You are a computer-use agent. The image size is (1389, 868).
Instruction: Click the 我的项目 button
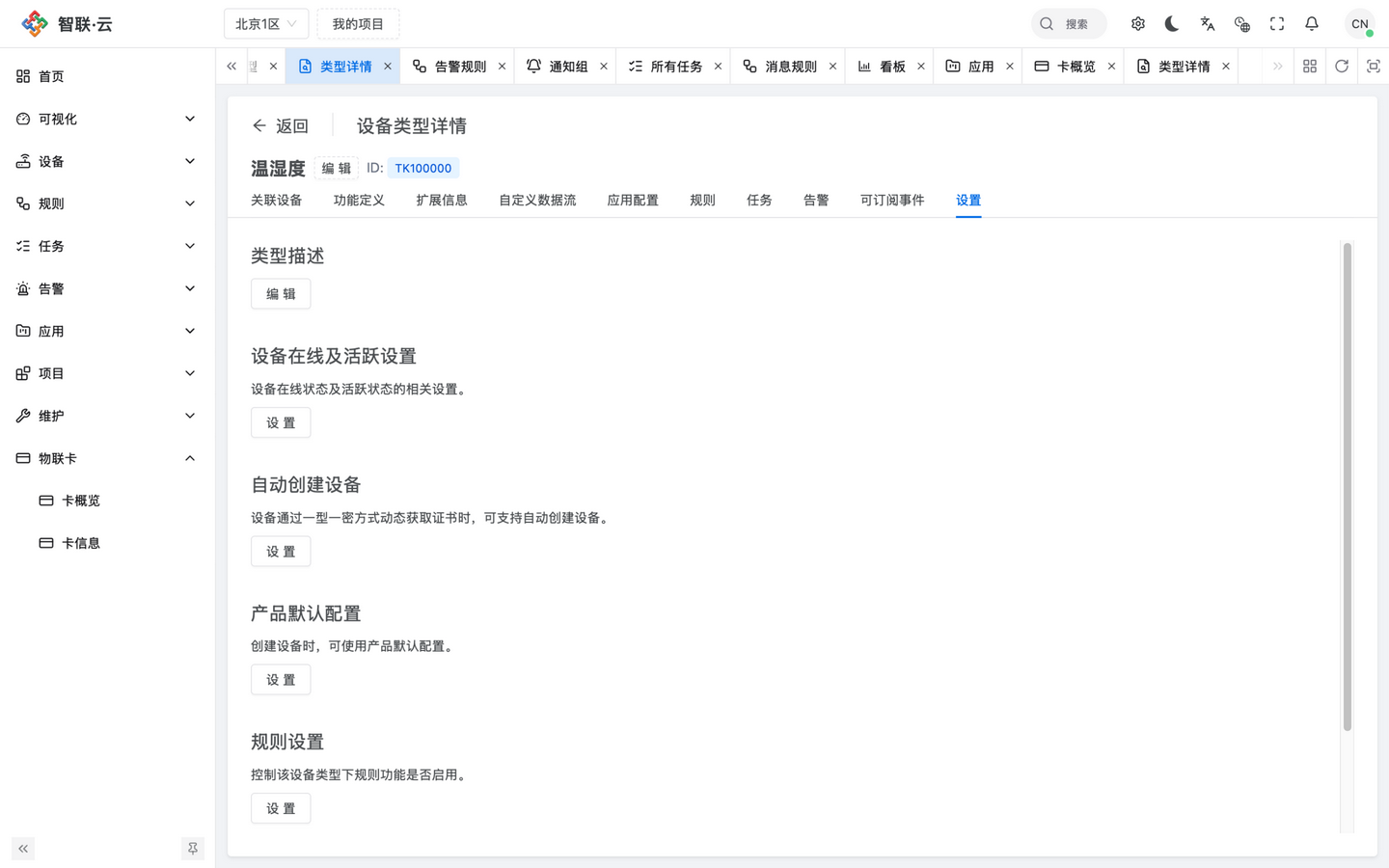[358, 24]
